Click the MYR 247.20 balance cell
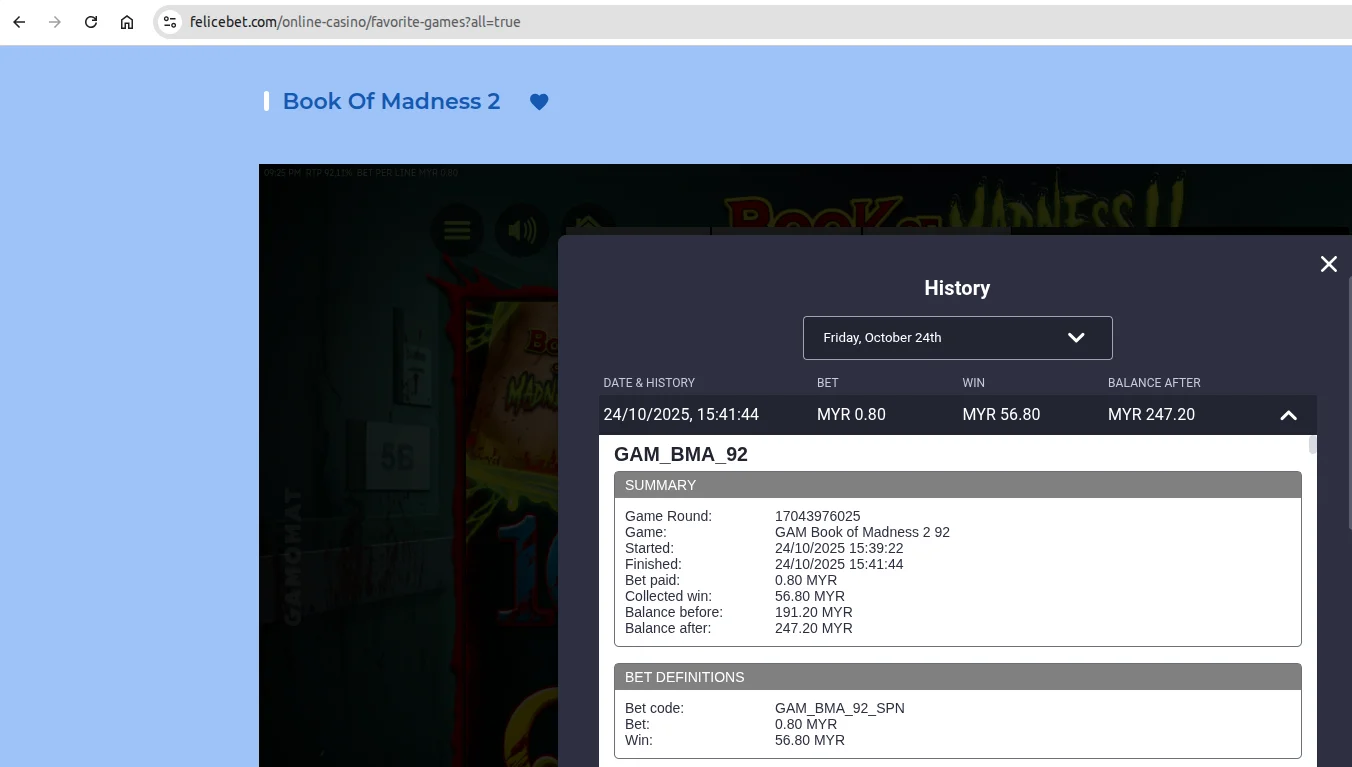The image size is (1352, 767). 1151,415
